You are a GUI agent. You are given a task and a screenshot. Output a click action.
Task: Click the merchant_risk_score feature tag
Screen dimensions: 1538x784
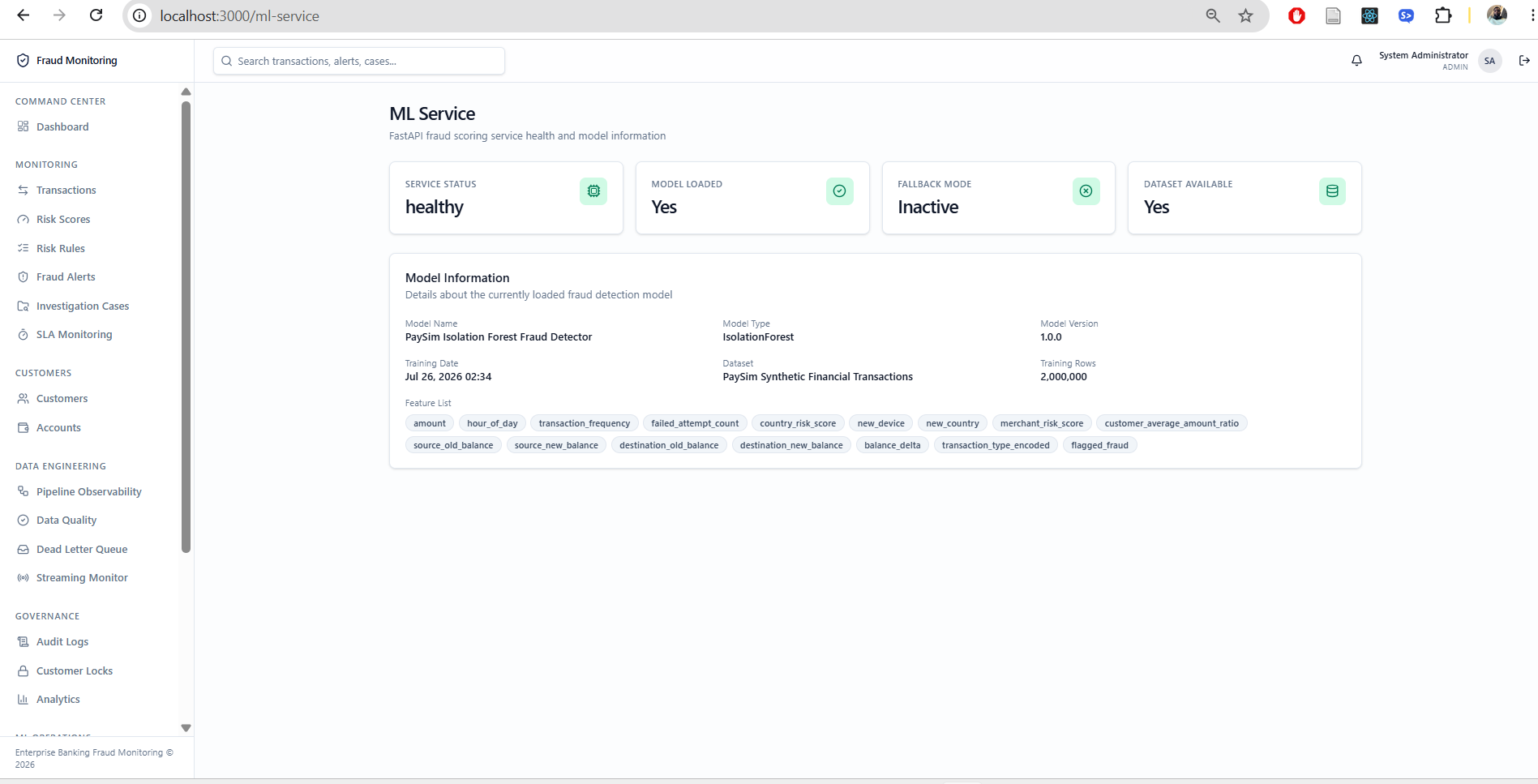click(1042, 423)
